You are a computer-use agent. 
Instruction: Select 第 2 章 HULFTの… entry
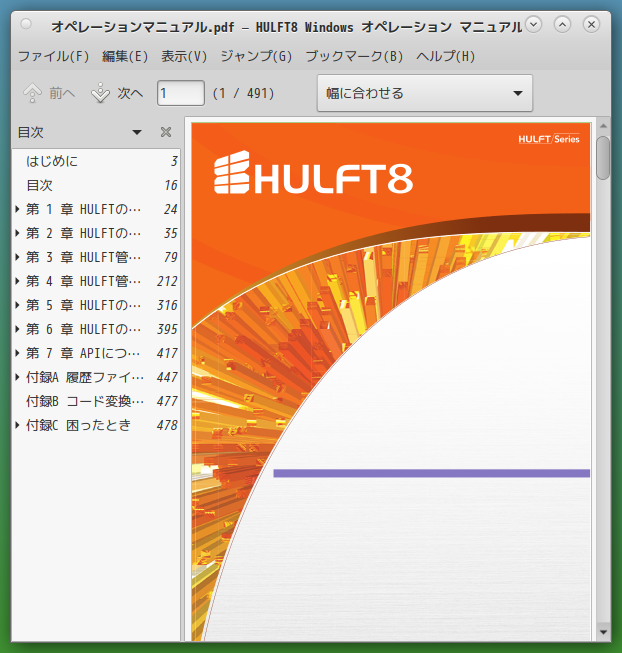coord(96,233)
